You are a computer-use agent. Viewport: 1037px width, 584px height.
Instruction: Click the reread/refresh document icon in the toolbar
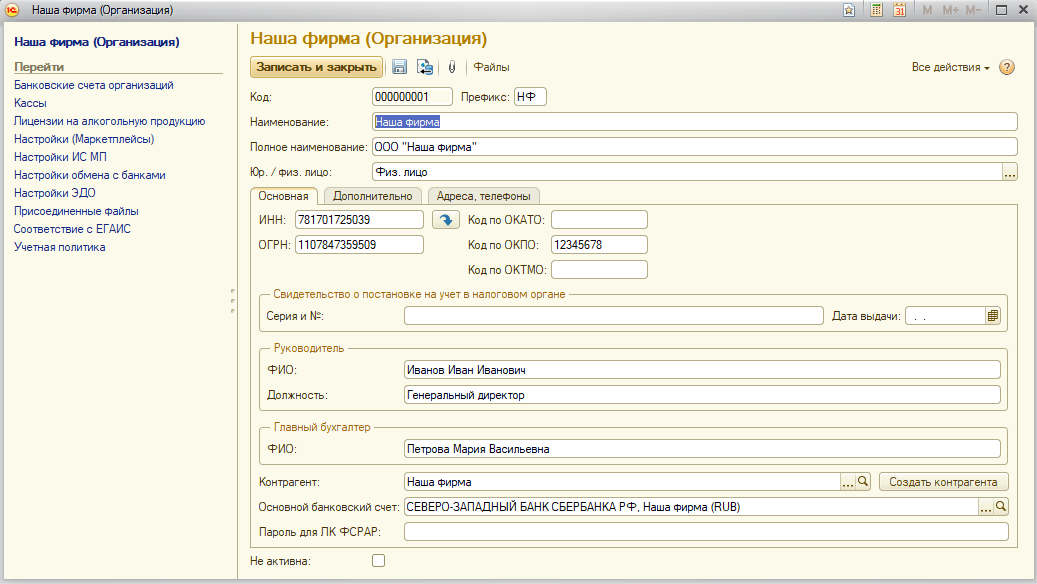pyautogui.click(x=425, y=67)
